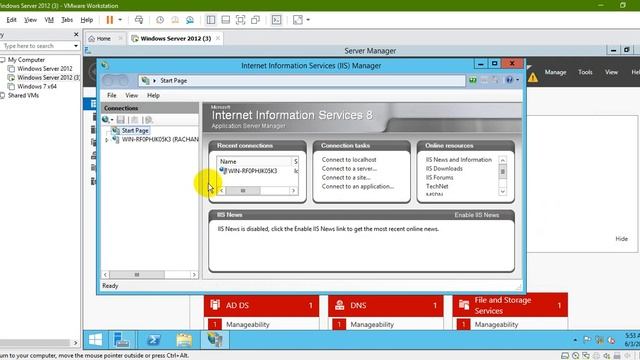Click the delete connection icon in Connections toolbar
The width and height of the screenshot is (640, 360).
(x=149, y=120)
